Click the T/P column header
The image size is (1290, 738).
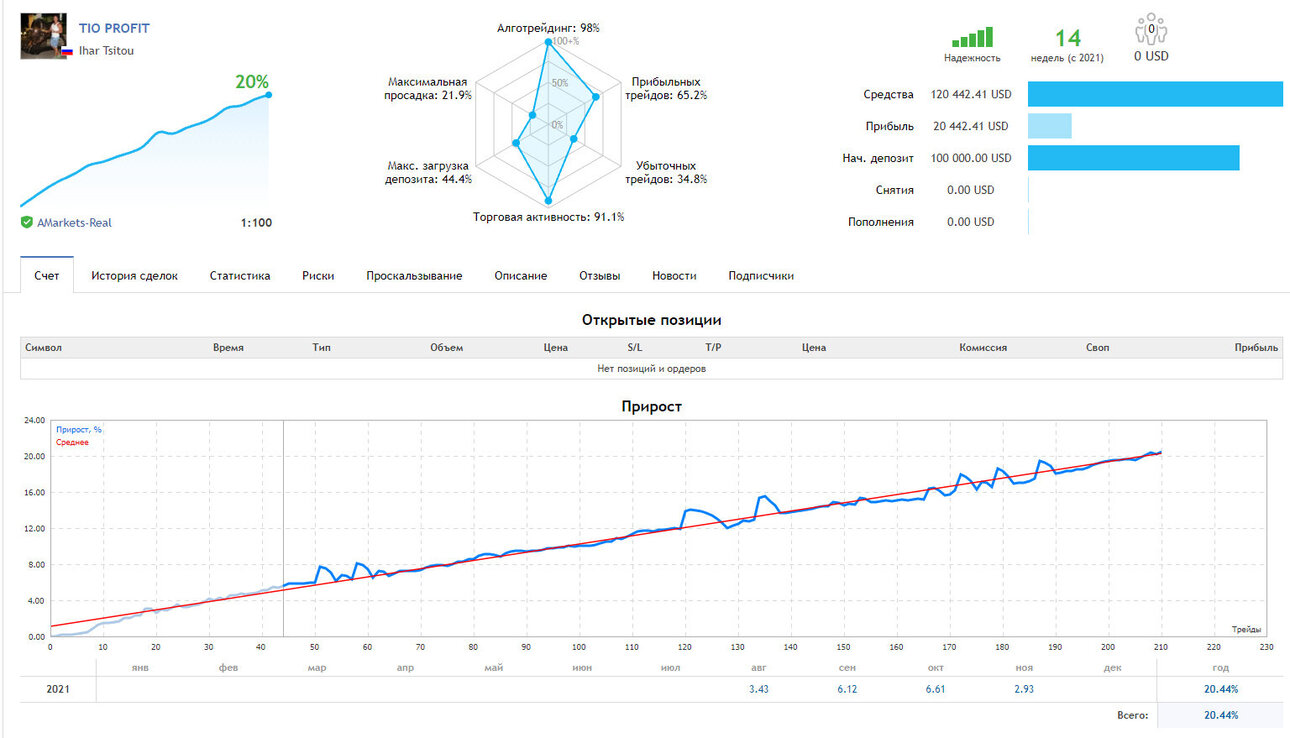[713, 348]
